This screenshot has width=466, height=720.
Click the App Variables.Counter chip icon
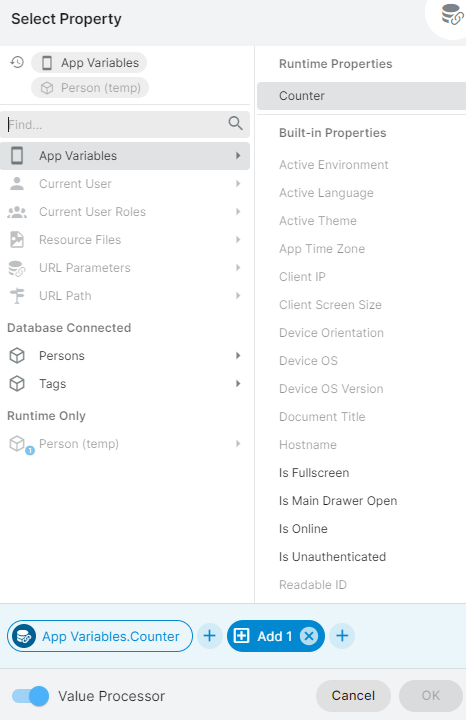[x=24, y=636]
